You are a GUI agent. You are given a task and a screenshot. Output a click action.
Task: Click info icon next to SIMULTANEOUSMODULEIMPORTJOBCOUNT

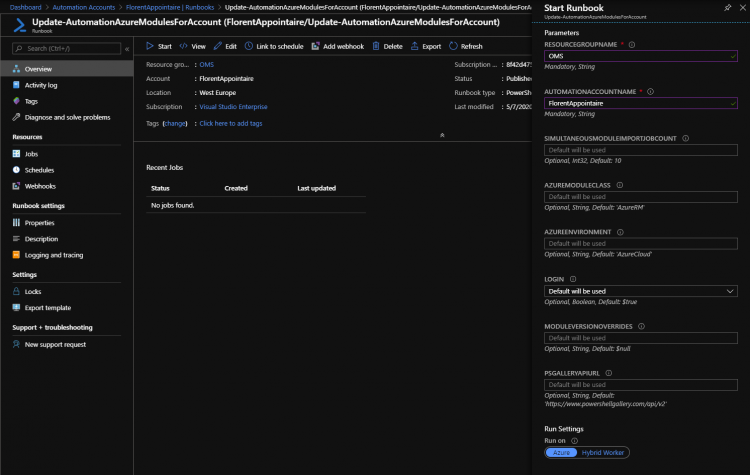[x=685, y=138]
